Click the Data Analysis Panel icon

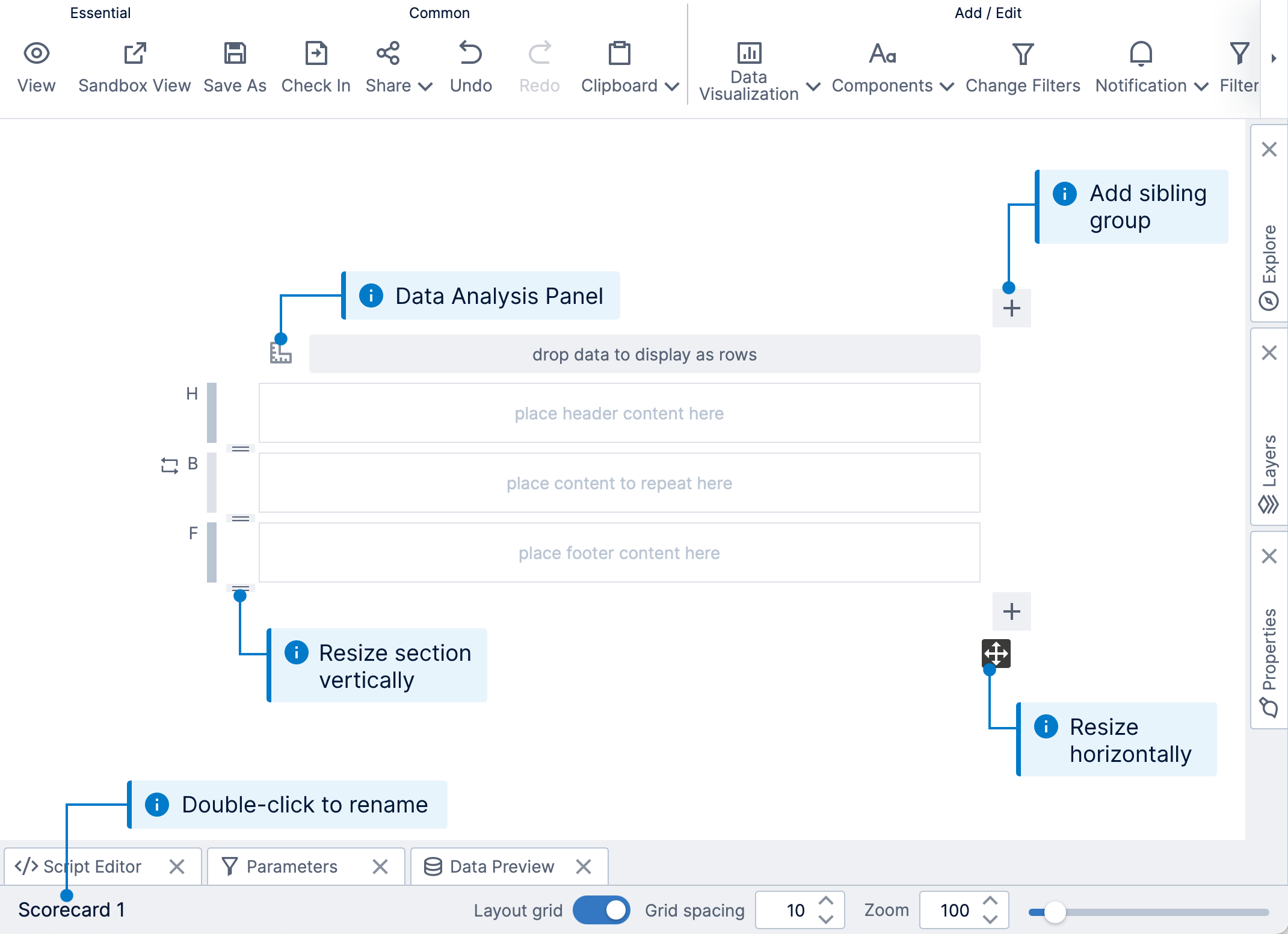point(280,354)
